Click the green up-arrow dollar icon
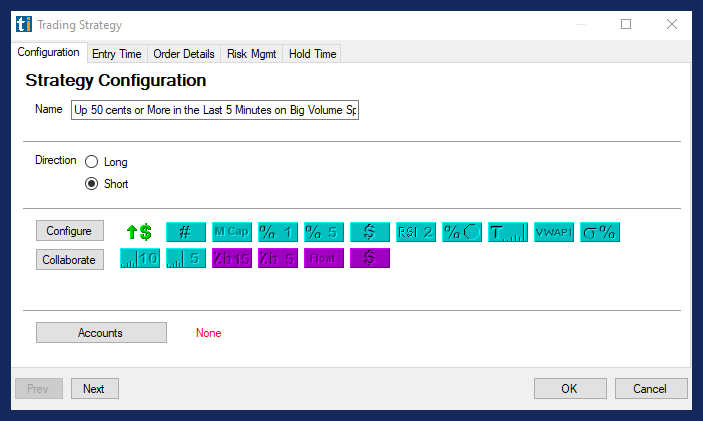Screen dimensions: 703x421 [138, 232]
